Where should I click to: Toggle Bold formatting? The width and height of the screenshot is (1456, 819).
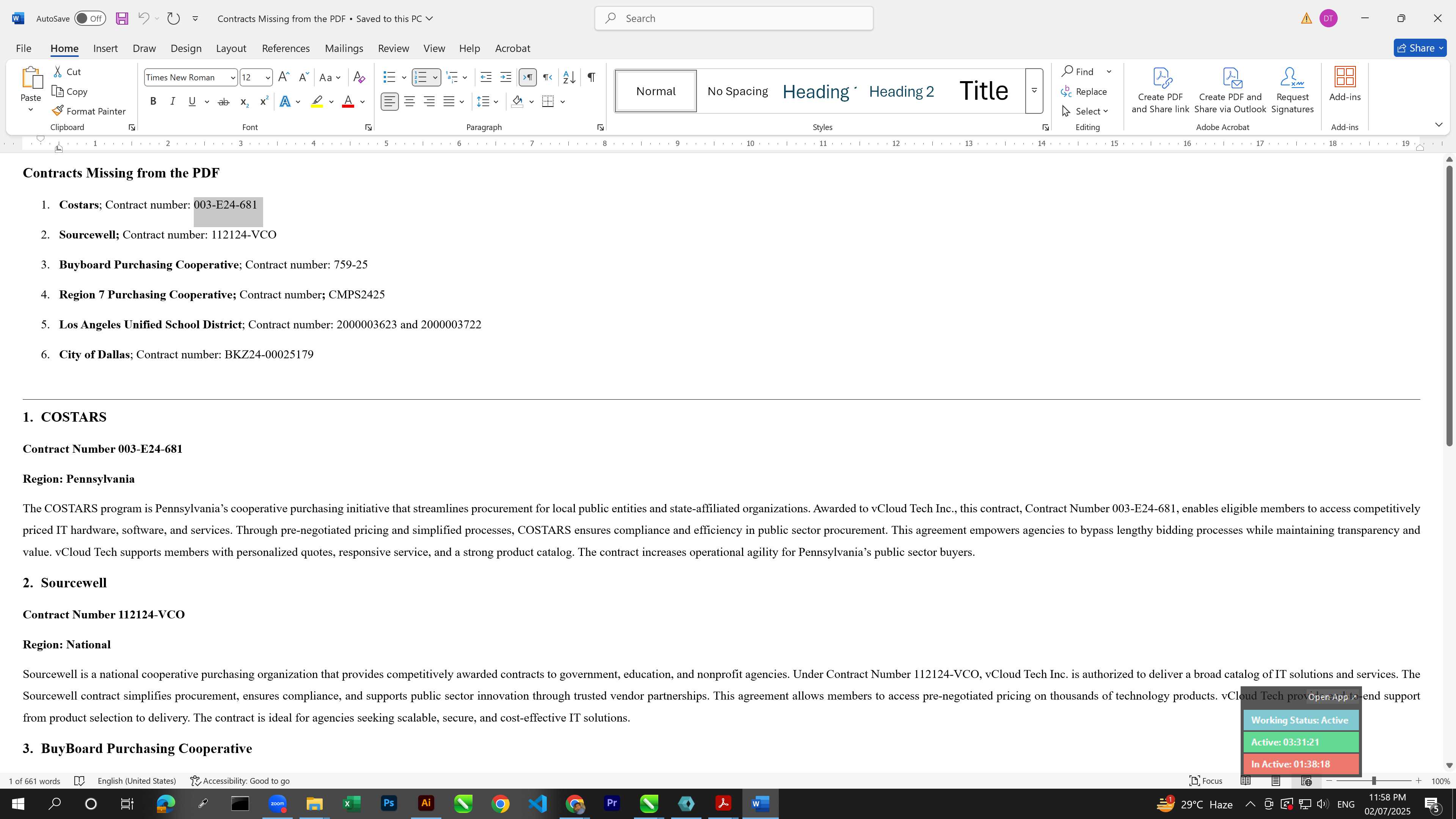[x=152, y=102]
